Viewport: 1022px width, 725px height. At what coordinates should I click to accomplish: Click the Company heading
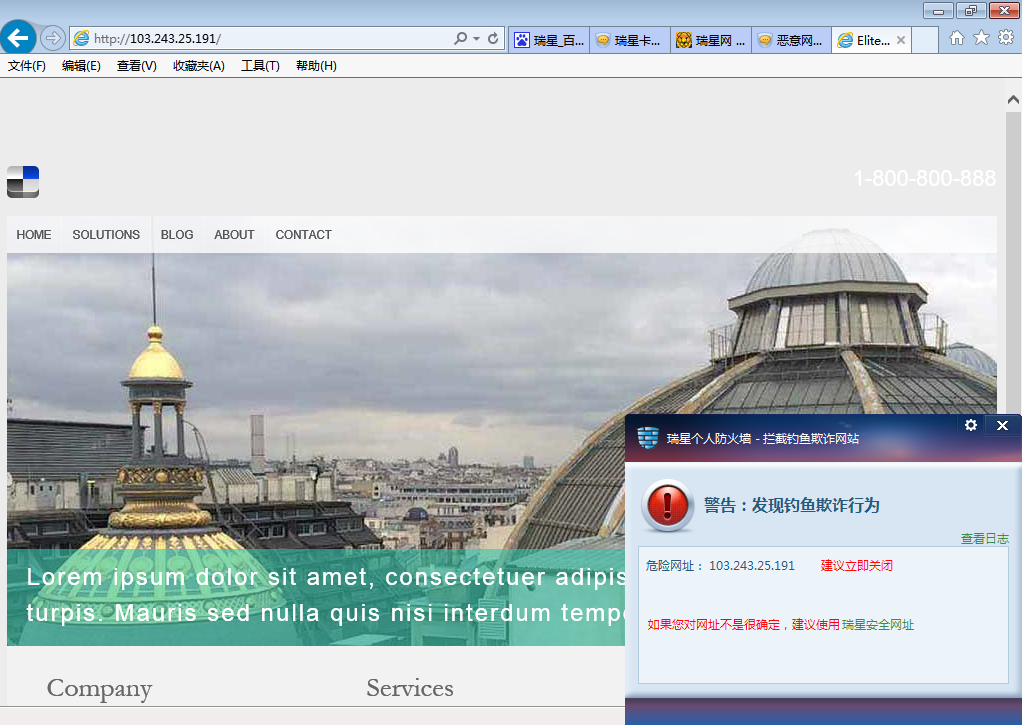[x=100, y=688]
